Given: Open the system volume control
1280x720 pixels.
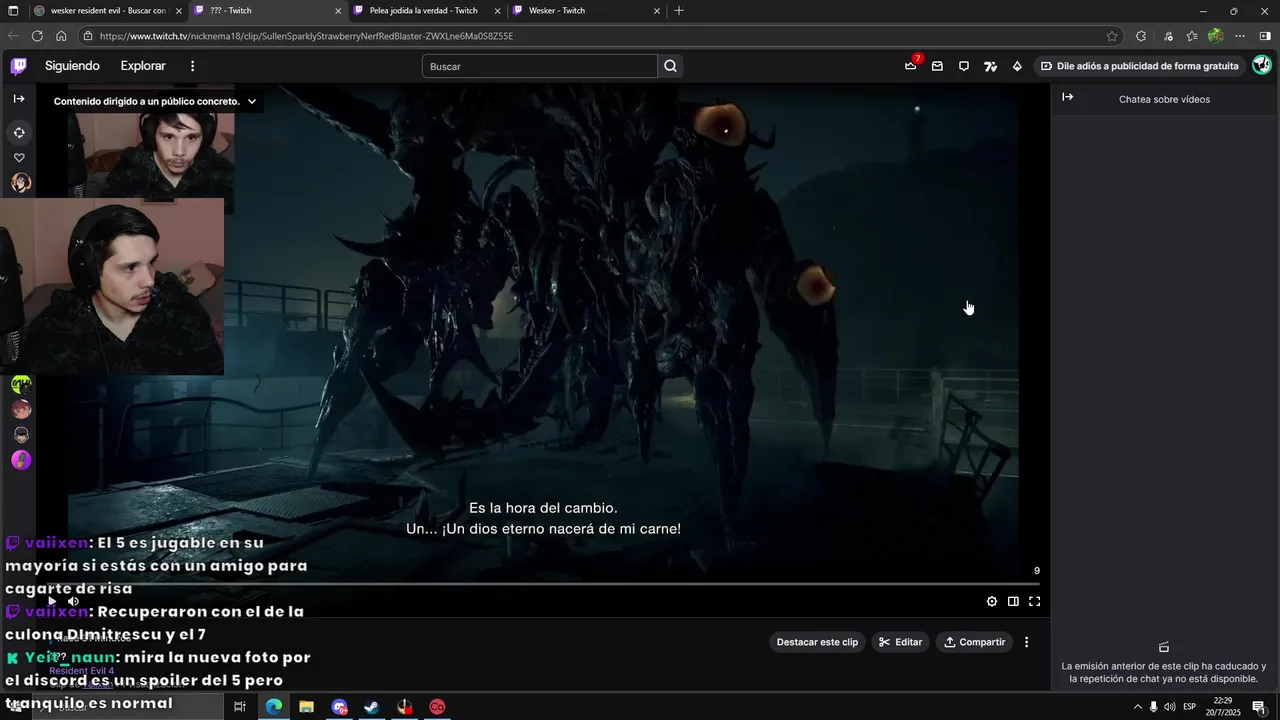Looking at the screenshot, I should [1170, 707].
